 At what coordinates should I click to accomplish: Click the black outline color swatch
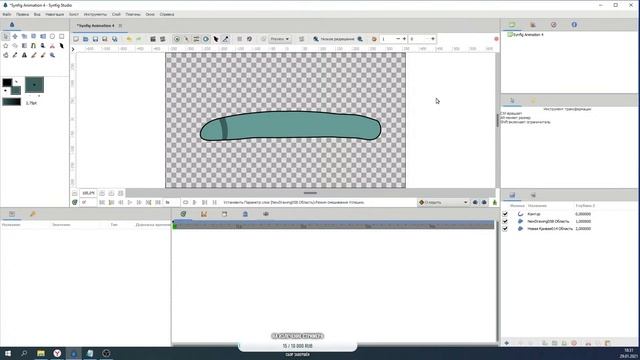point(7,83)
